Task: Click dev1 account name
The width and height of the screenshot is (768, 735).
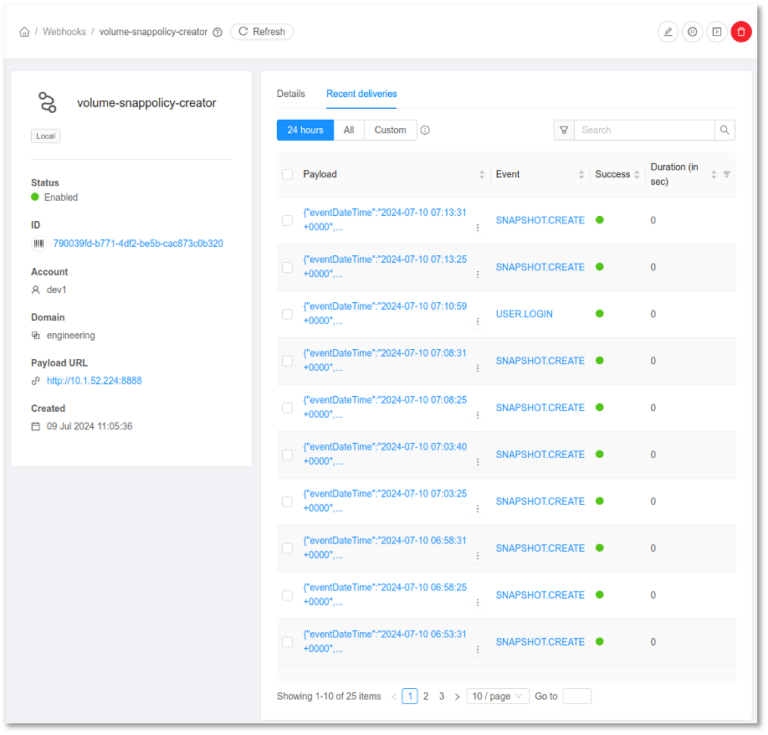Action: pos(56,290)
